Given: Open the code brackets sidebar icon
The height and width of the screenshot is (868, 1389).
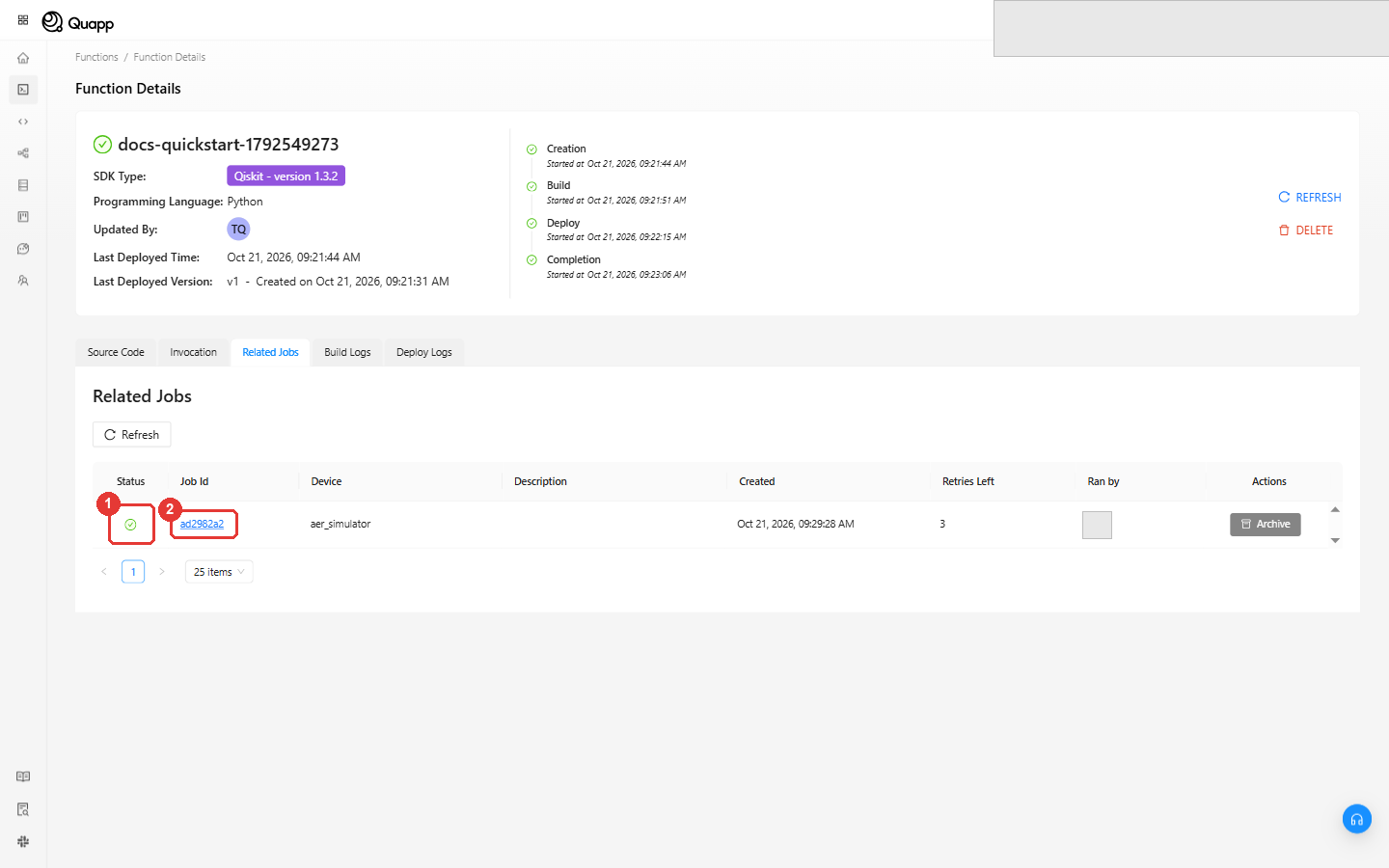Looking at the screenshot, I should (23, 122).
